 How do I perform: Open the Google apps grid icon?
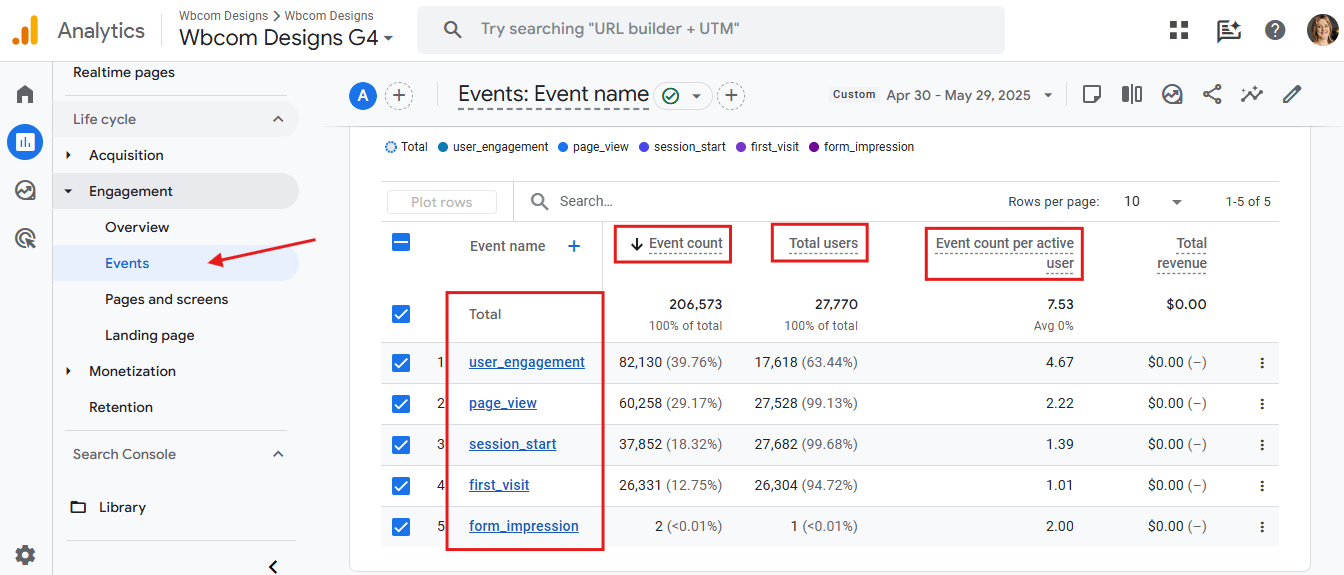1179,30
